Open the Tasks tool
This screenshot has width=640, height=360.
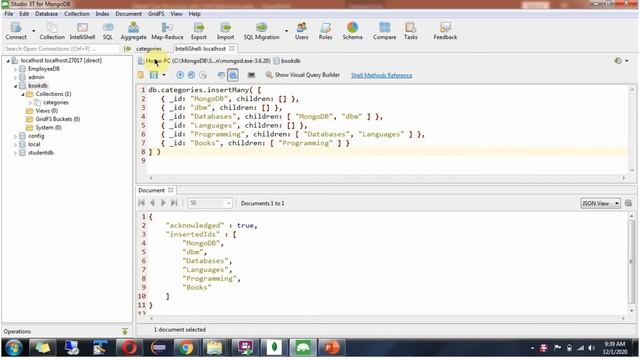411,31
